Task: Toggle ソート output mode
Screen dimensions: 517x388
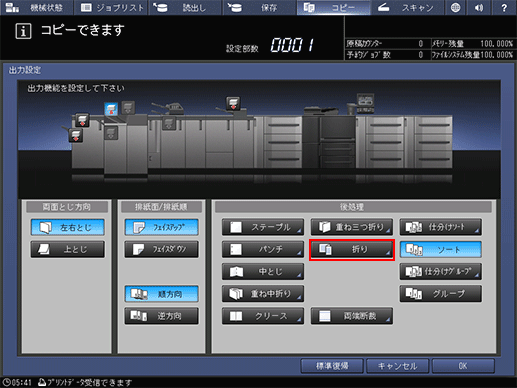Action: click(441, 249)
